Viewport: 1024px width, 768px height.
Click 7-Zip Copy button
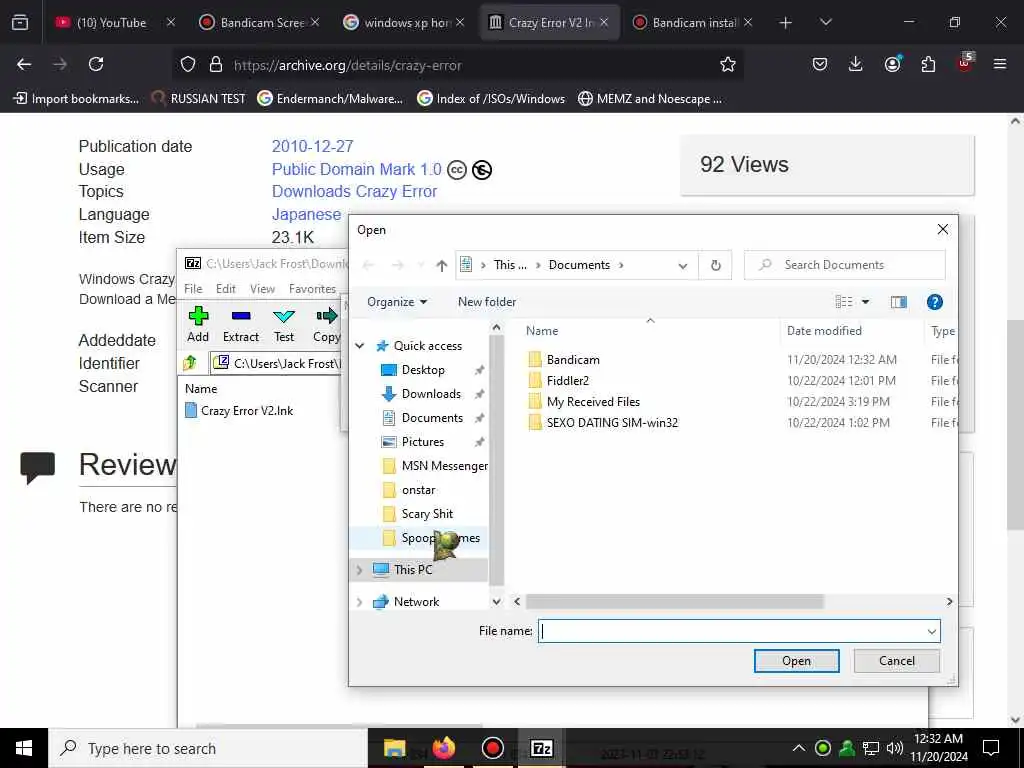click(327, 325)
